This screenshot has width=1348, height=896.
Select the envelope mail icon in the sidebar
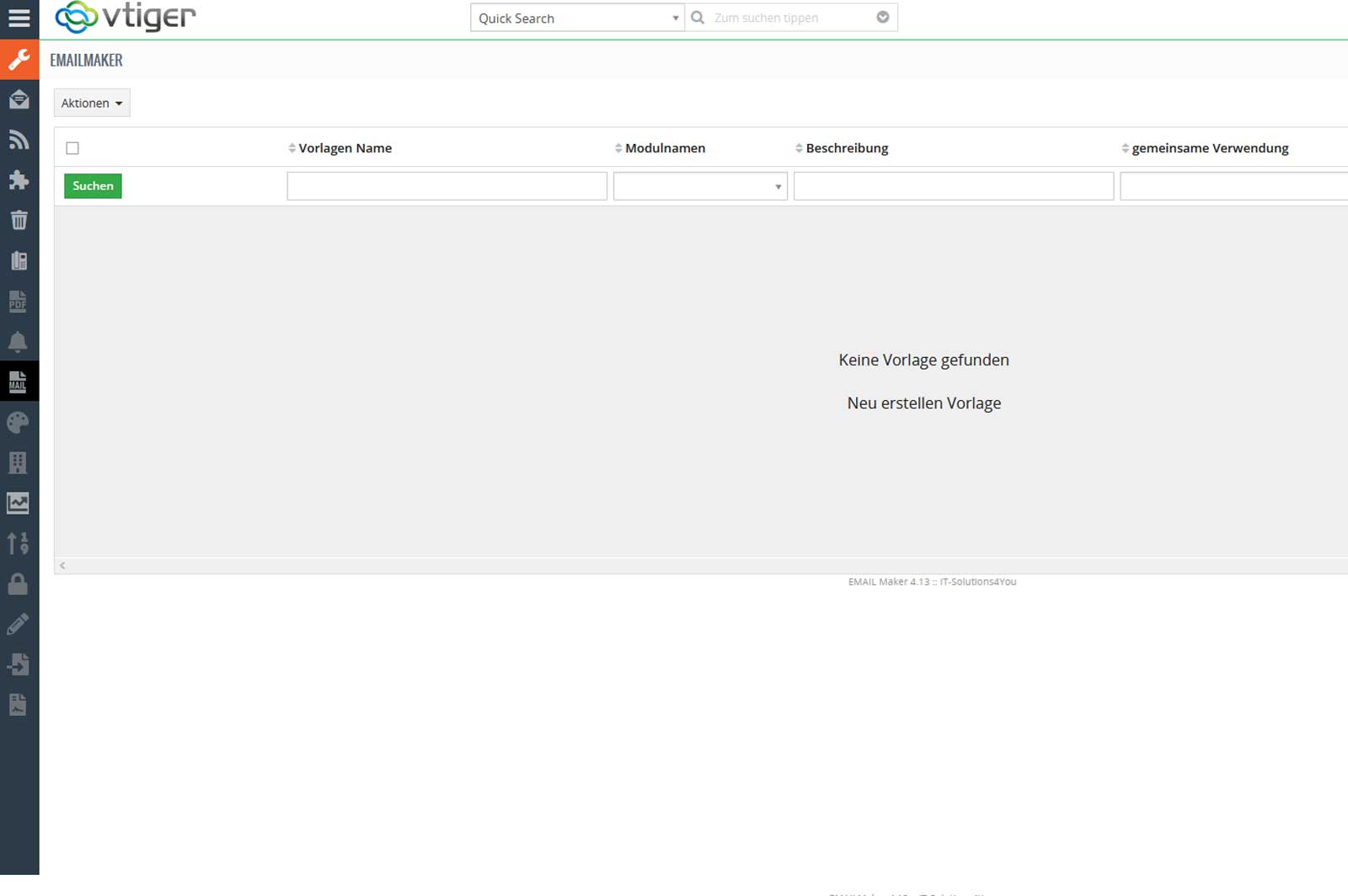pos(19,99)
